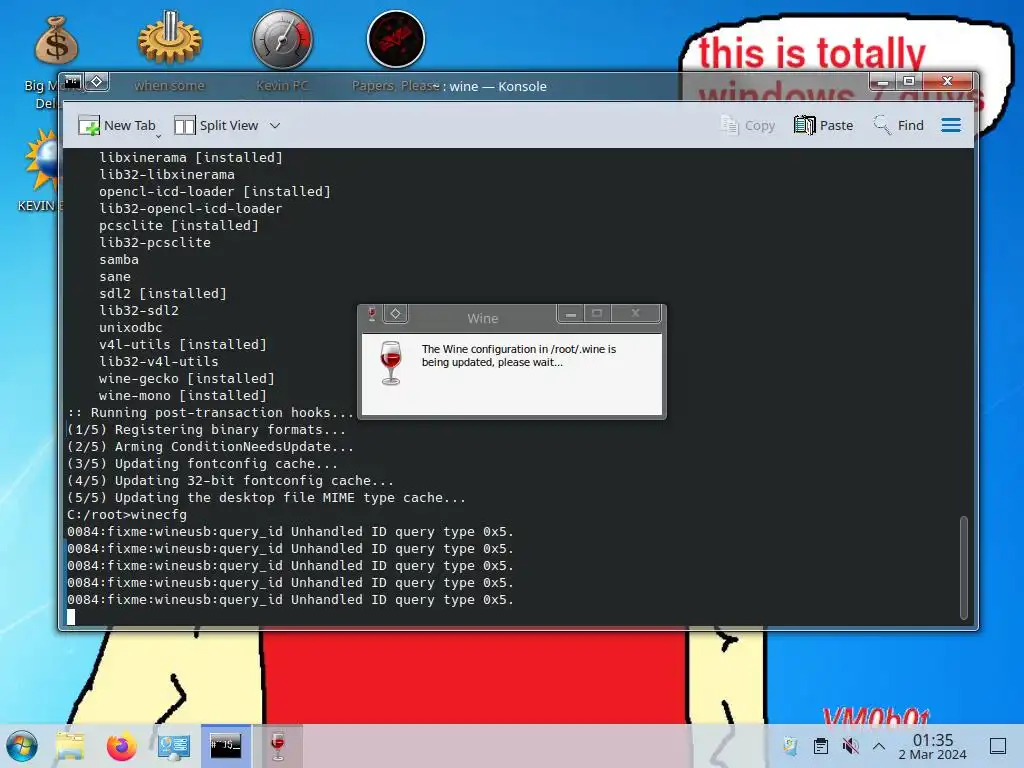Click the Copy button in Konsole
The height and width of the screenshot is (768, 1024).
coord(748,125)
